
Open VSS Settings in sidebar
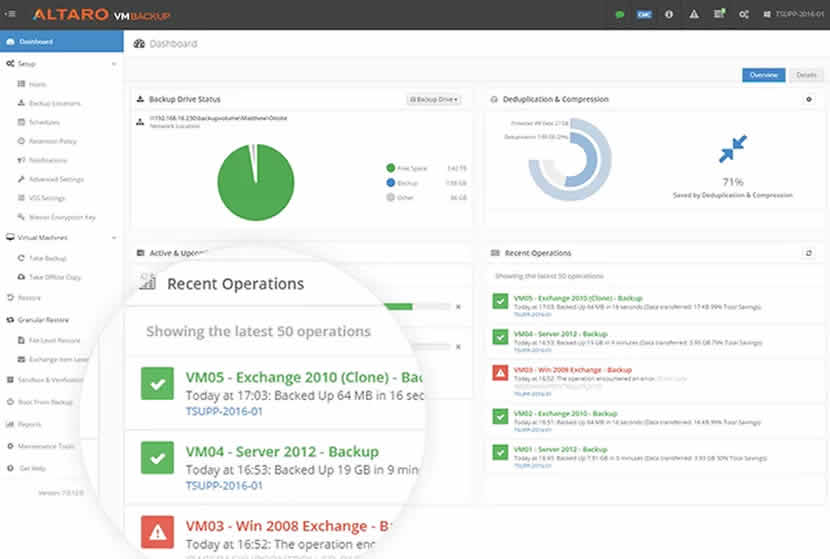click(47, 198)
